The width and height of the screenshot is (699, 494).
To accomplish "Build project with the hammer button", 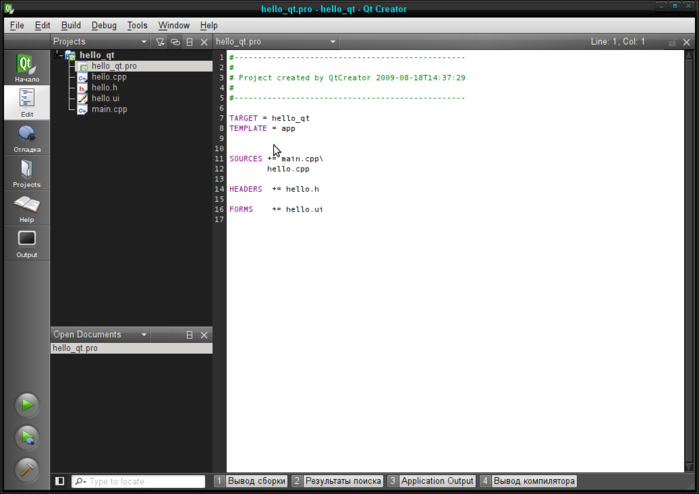I will [x=27, y=469].
